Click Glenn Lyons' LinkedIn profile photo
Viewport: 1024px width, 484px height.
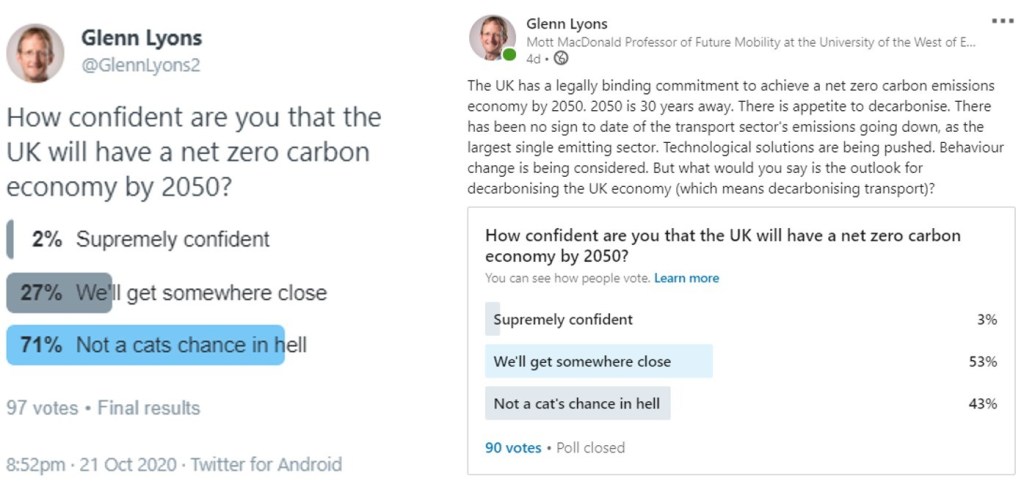[492, 38]
